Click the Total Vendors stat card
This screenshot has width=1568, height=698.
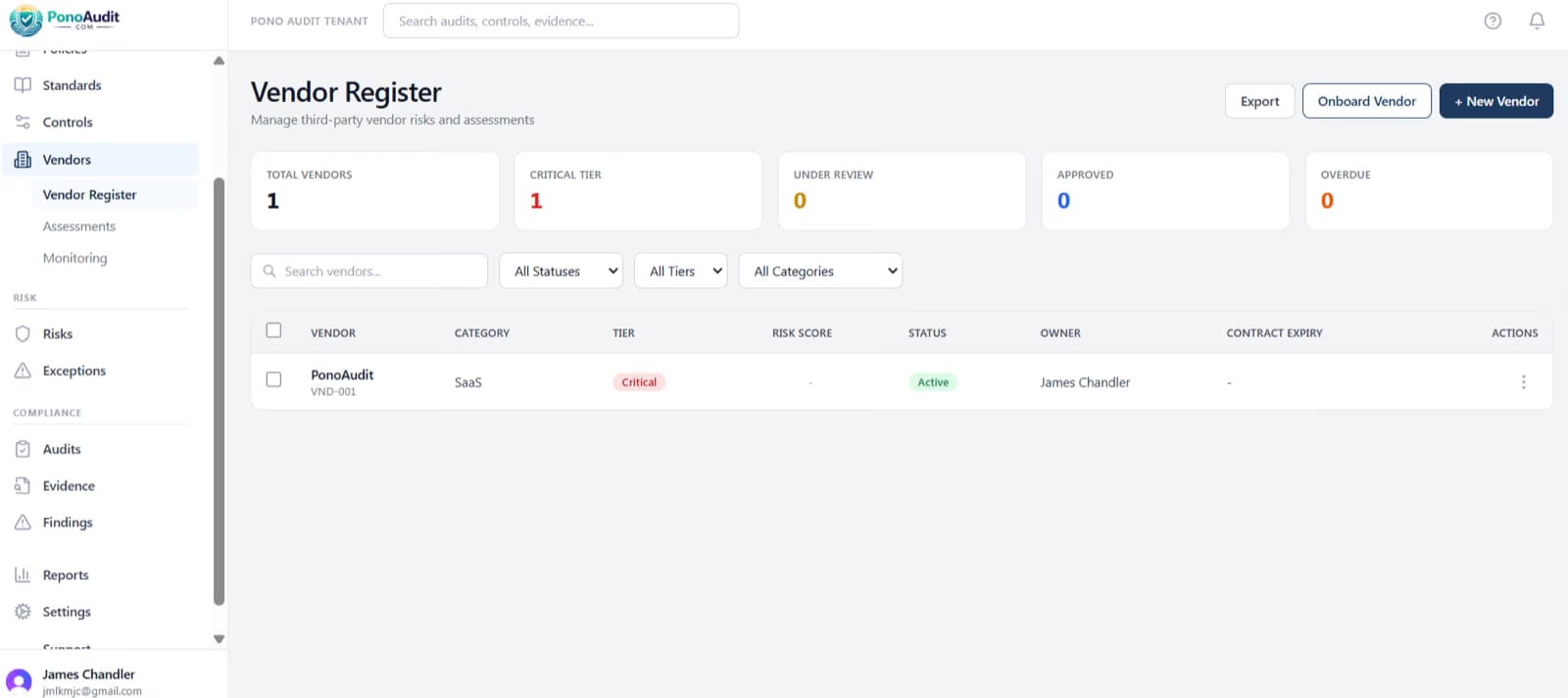(x=375, y=191)
